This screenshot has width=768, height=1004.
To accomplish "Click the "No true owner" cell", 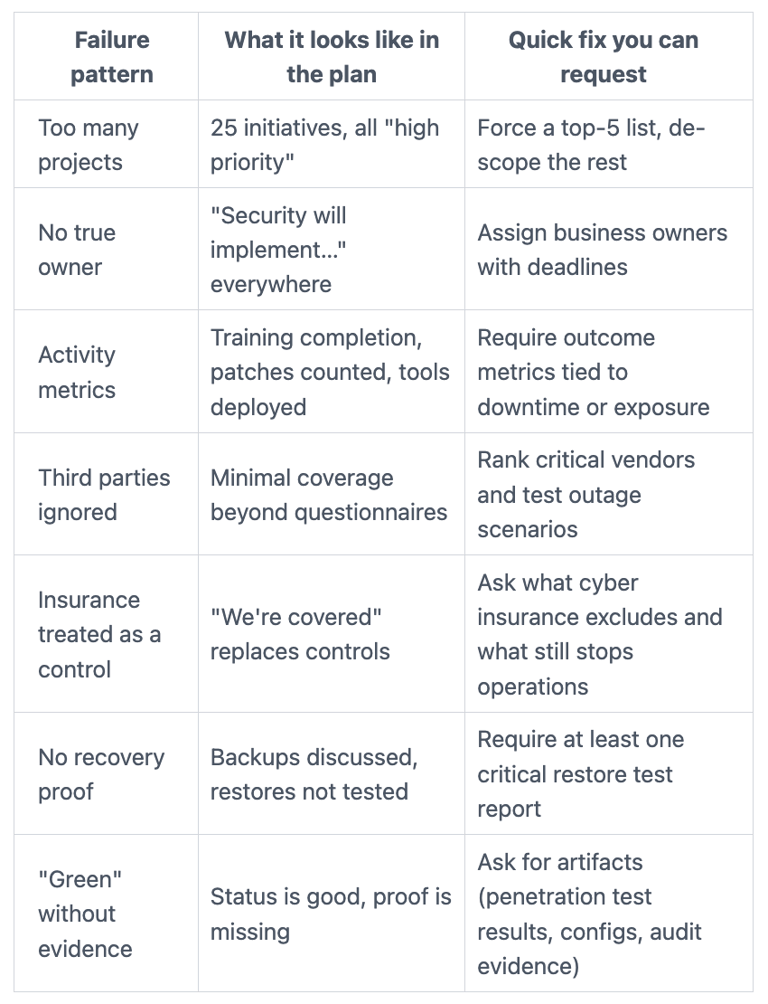I will pyautogui.click(x=77, y=250).
